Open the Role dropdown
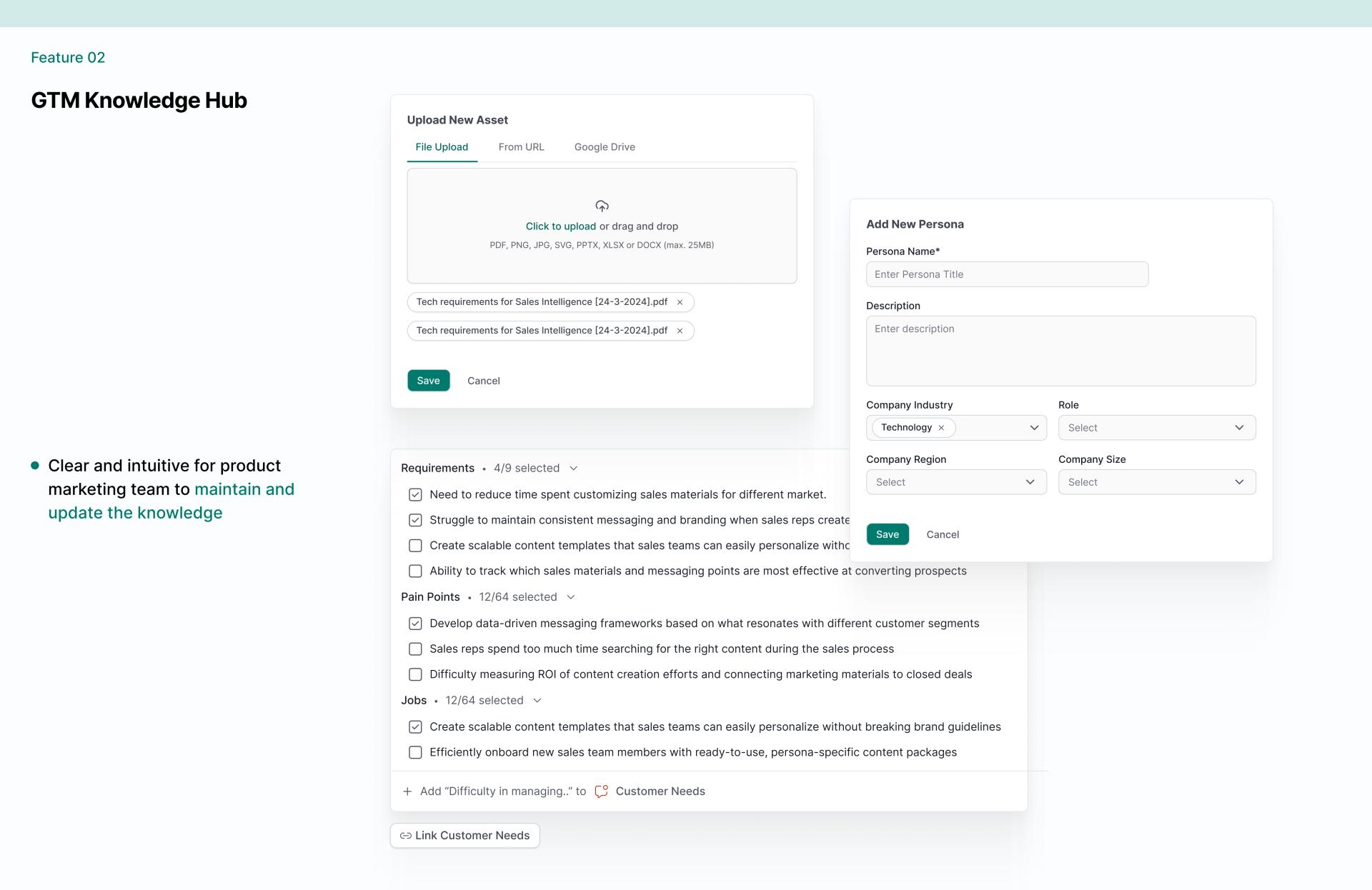The width and height of the screenshot is (1372, 890). point(1156,428)
